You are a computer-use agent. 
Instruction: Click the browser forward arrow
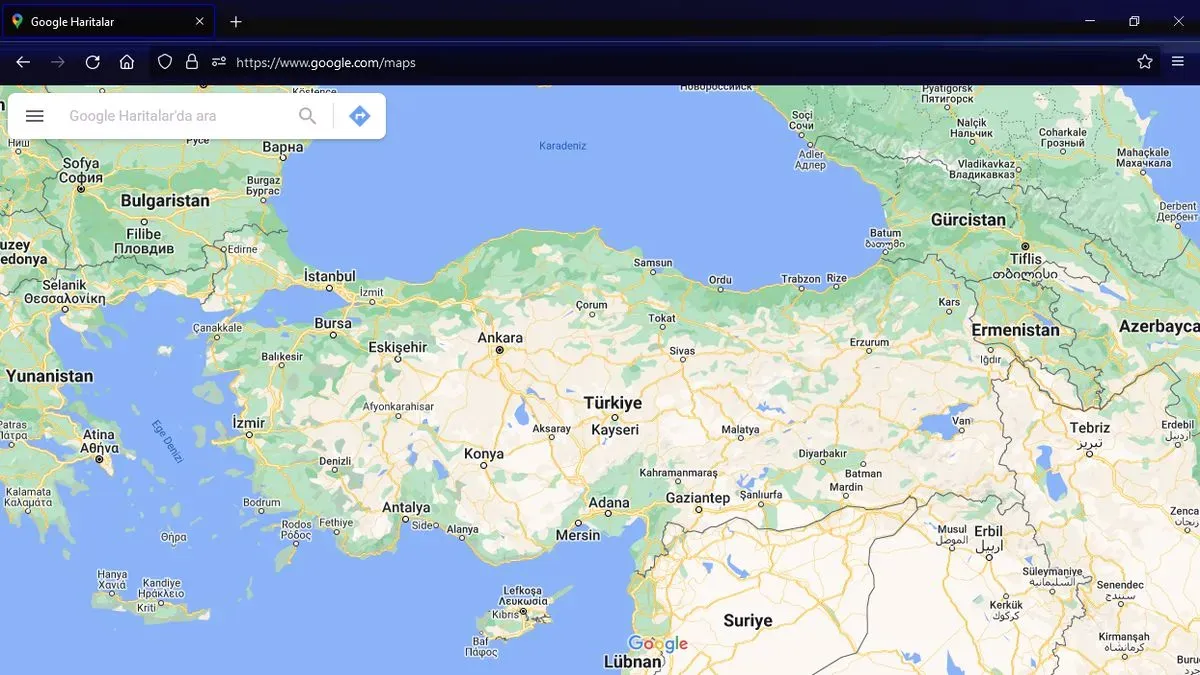[x=58, y=62]
